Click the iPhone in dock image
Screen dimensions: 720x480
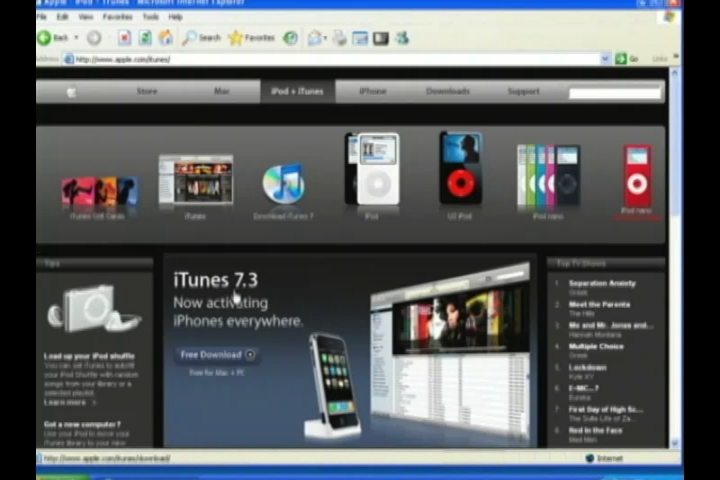pyautogui.click(x=333, y=386)
